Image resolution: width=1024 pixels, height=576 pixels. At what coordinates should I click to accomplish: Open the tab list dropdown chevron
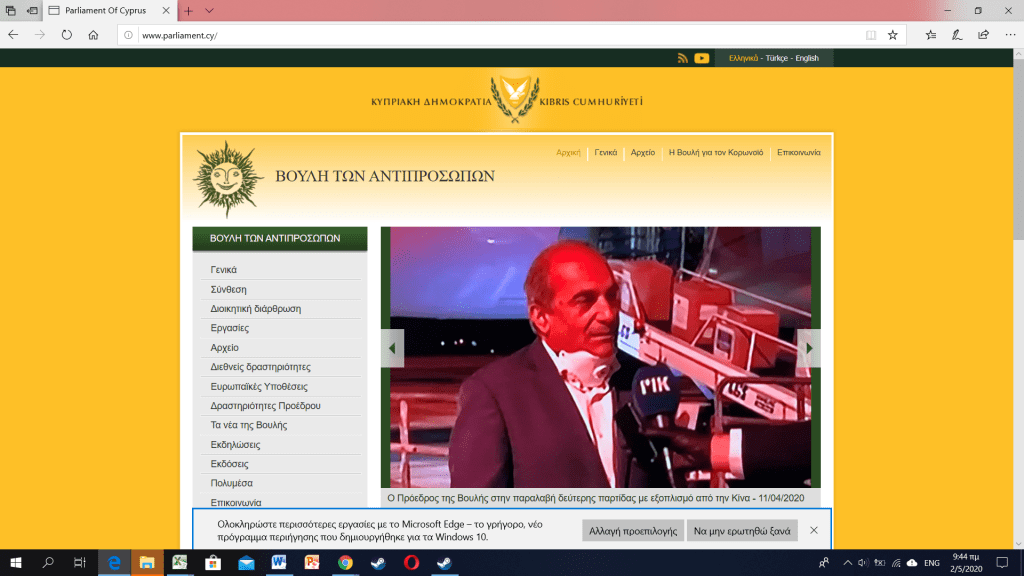pyautogui.click(x=209, y=10)
